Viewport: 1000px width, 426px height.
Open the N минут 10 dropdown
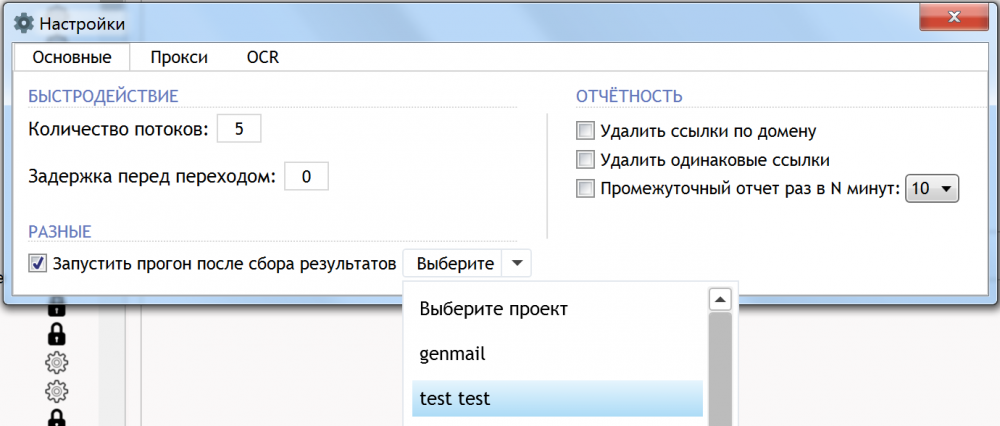pyautogui.click(x=932, y=189)
